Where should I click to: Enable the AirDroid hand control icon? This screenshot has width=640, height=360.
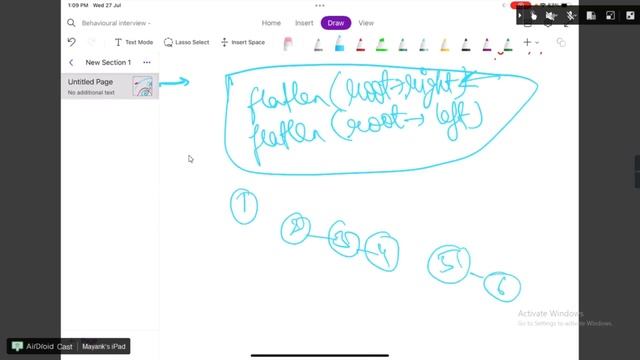[x=533, y=16]
